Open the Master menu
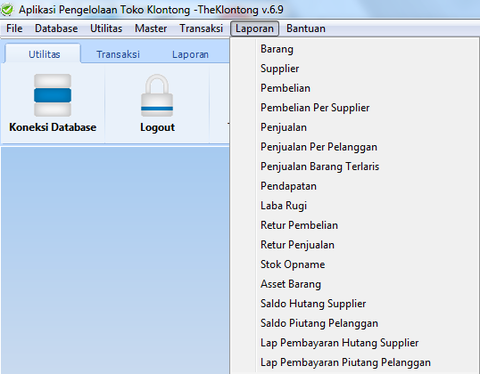 (x=151, y=28)
